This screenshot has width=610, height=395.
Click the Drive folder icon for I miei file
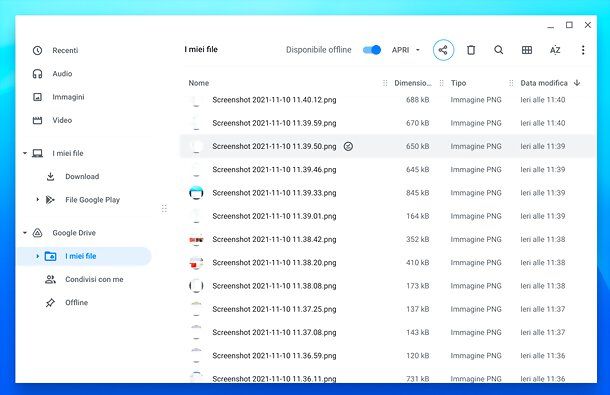(x=51, y=256)
